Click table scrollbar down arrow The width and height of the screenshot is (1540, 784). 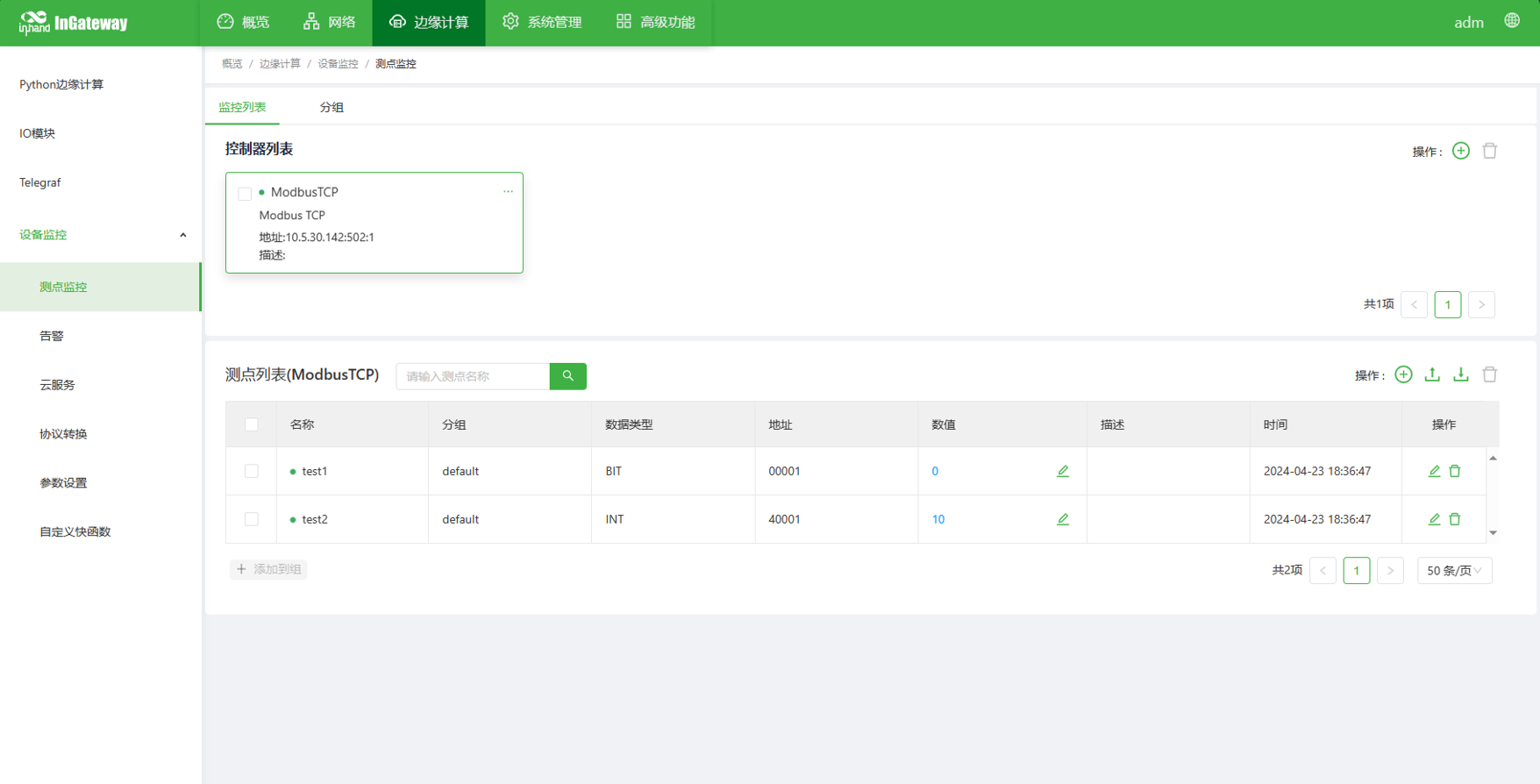(1493, 532)
